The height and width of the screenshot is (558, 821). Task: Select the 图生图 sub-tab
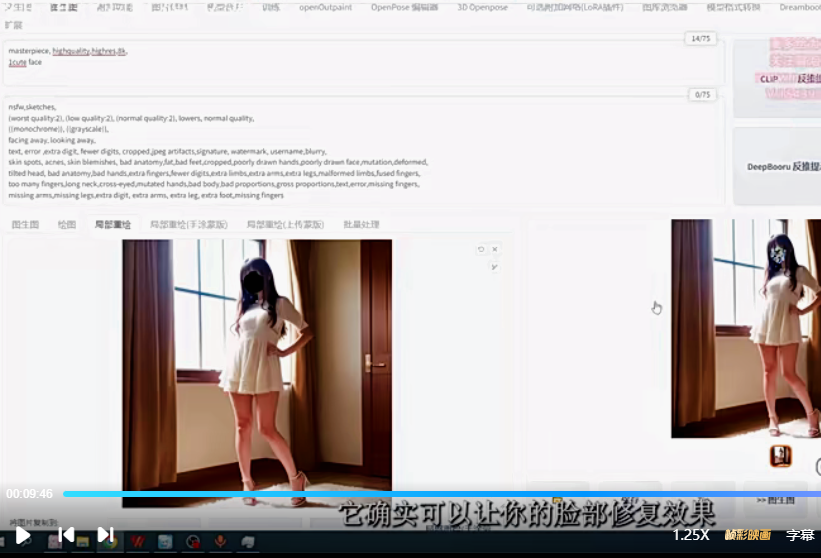tap(25, 225)
